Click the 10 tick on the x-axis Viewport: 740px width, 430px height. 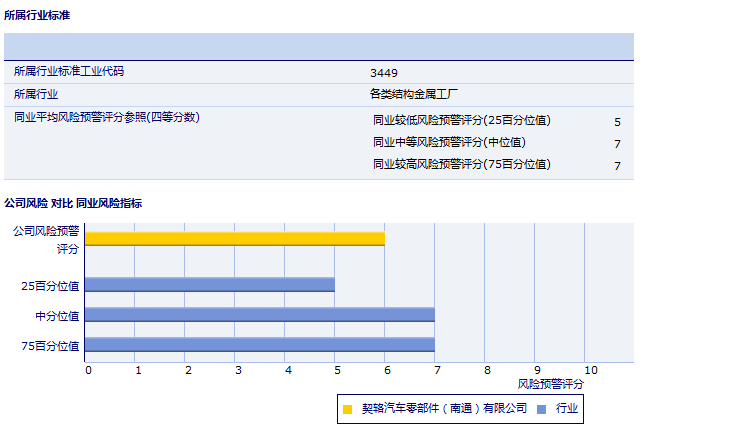(x=591, y=370)
